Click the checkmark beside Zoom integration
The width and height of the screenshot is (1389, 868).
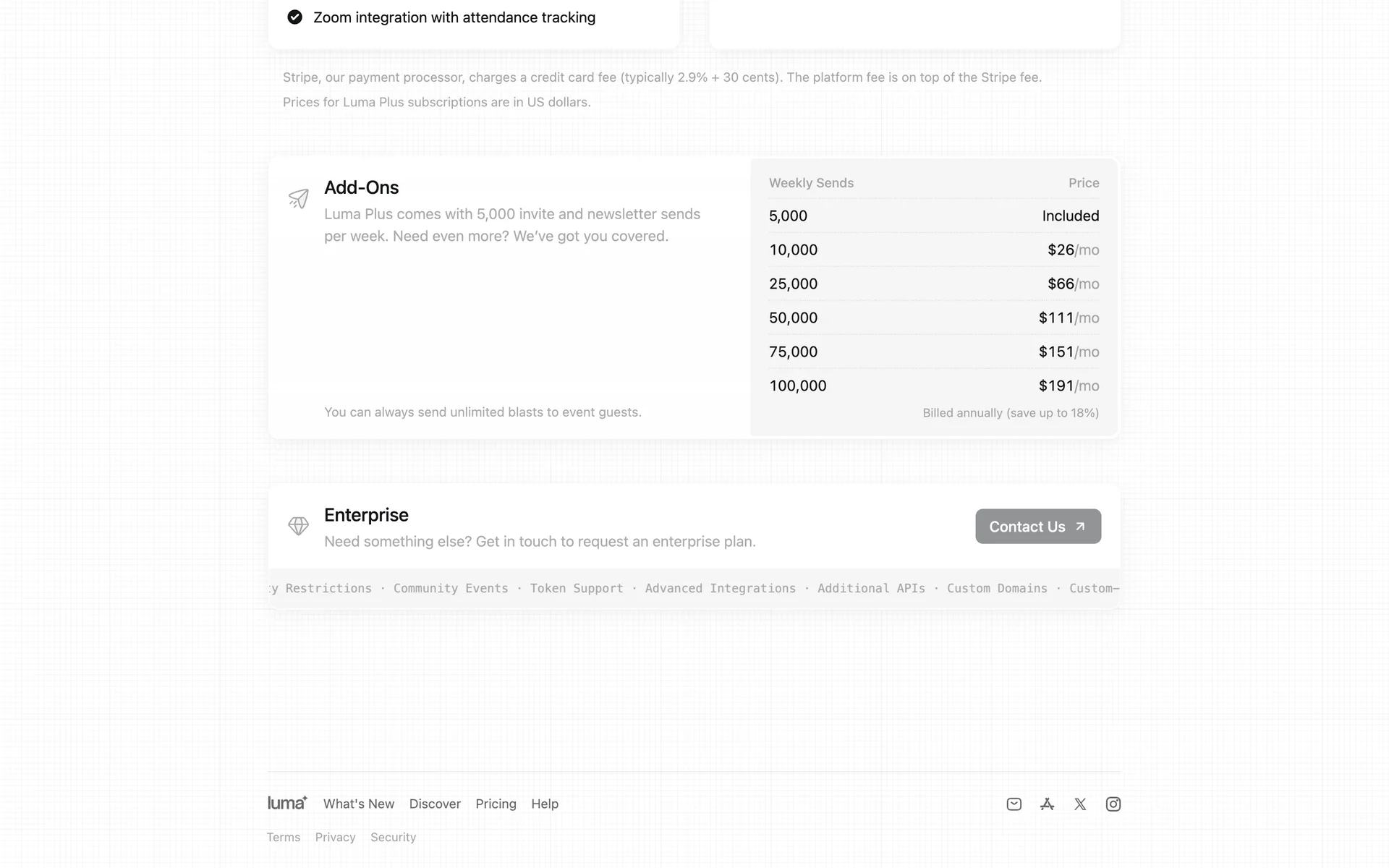point(294,17)
